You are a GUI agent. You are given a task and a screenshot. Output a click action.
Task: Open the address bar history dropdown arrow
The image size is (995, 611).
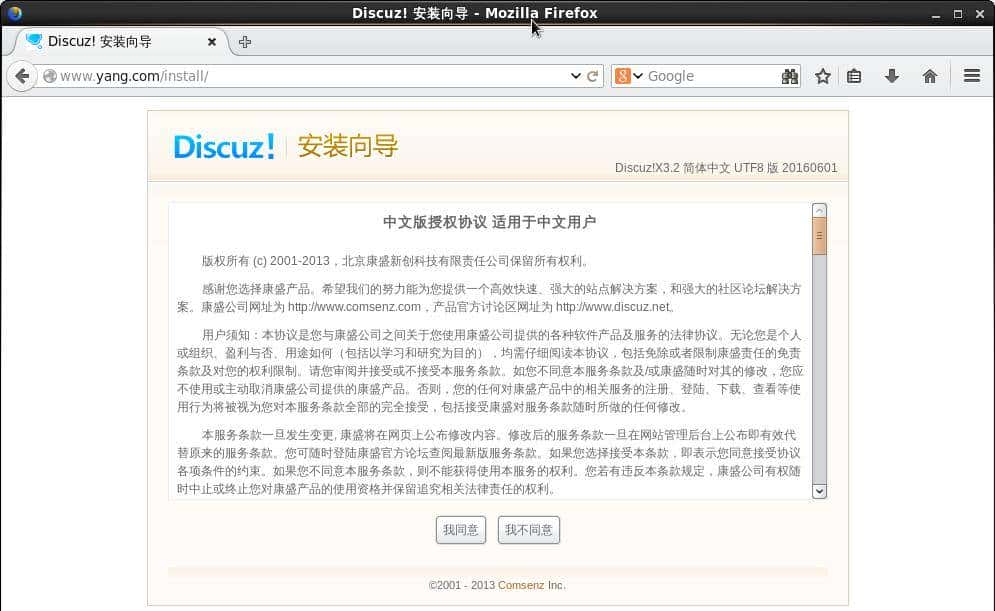[x=575, y=75]
